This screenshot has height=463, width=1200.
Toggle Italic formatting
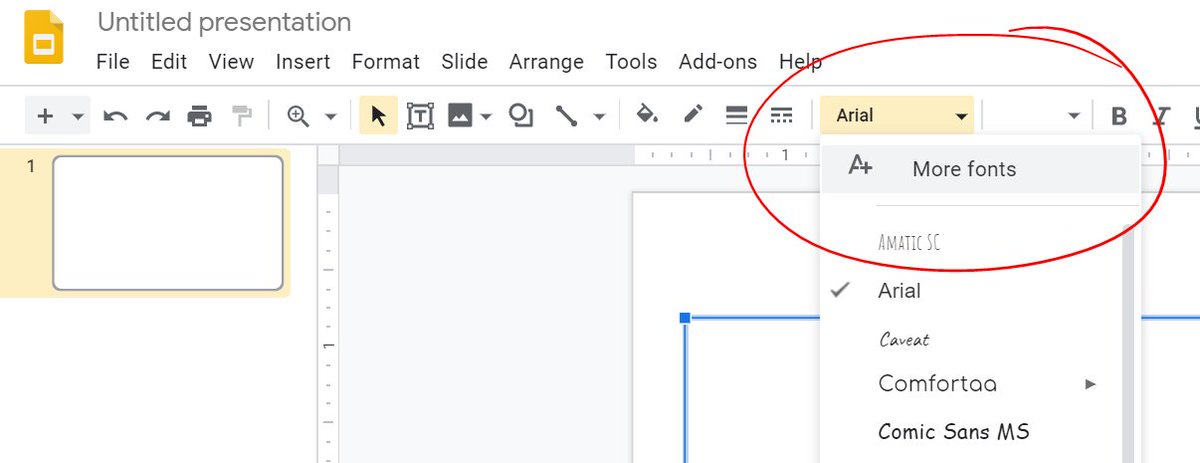[x=1162, y=116]
